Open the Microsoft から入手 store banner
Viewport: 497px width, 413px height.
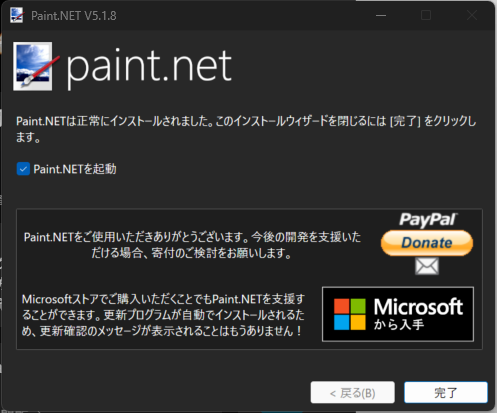click(398, 314)
